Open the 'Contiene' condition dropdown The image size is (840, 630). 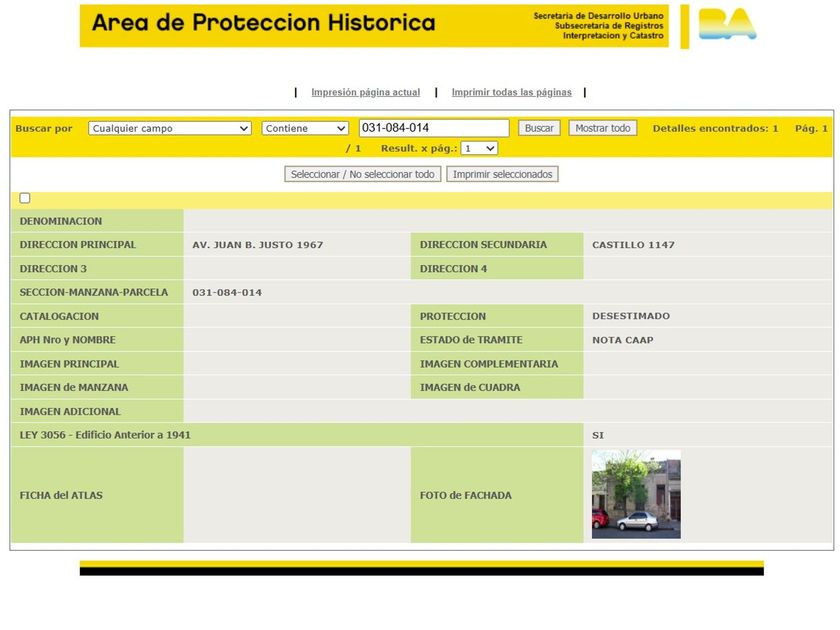(305, 128)
